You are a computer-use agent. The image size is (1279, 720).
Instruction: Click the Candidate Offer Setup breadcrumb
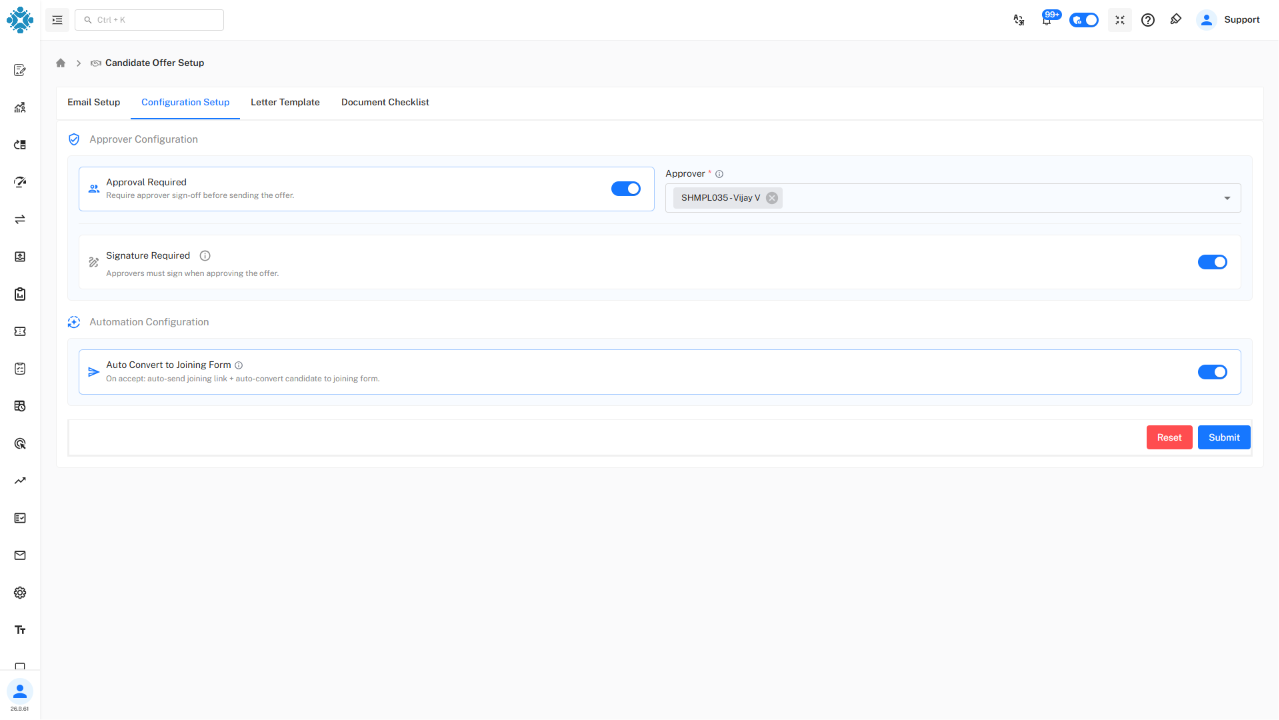coord(155,63)
